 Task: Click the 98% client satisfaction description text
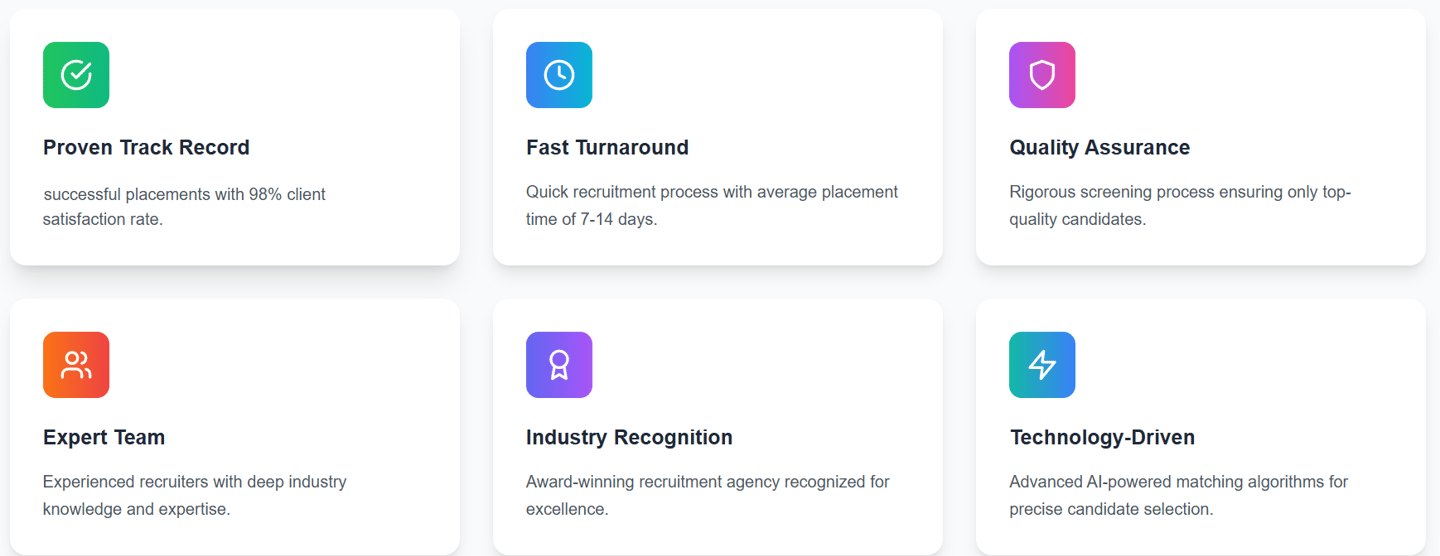tap(184, 206)
